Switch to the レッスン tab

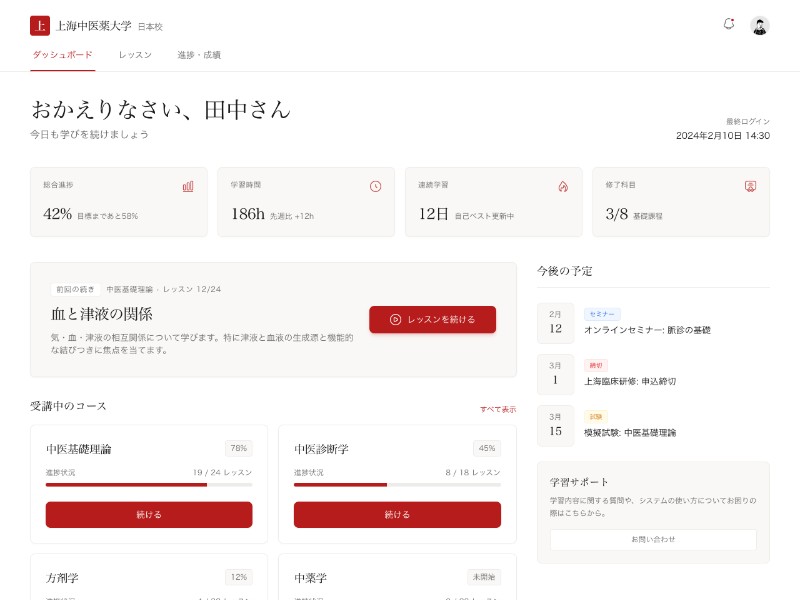(x=134, y=56)
